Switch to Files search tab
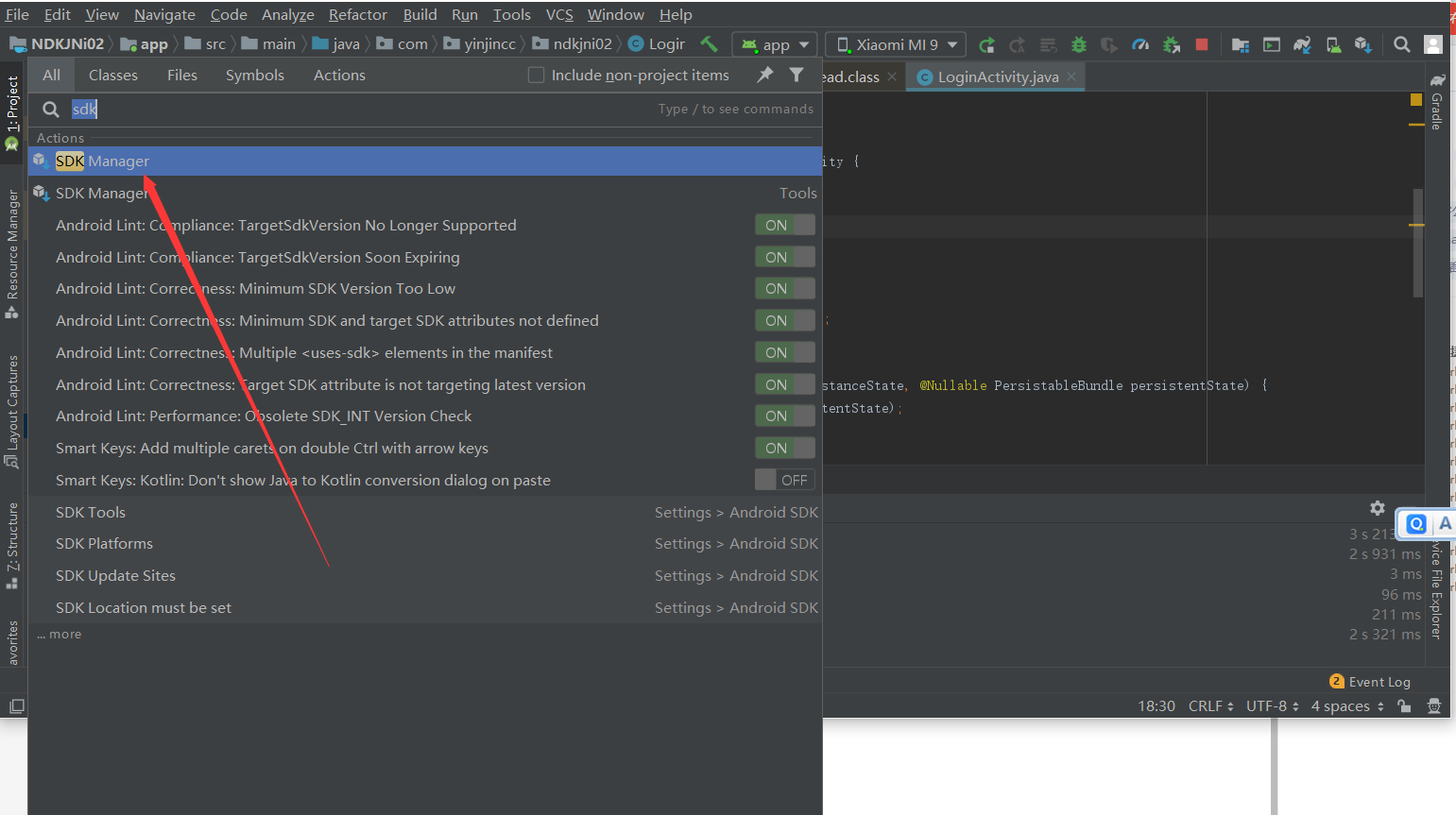The width and height of the screenshot is (1456, 815). click(182, 75)
